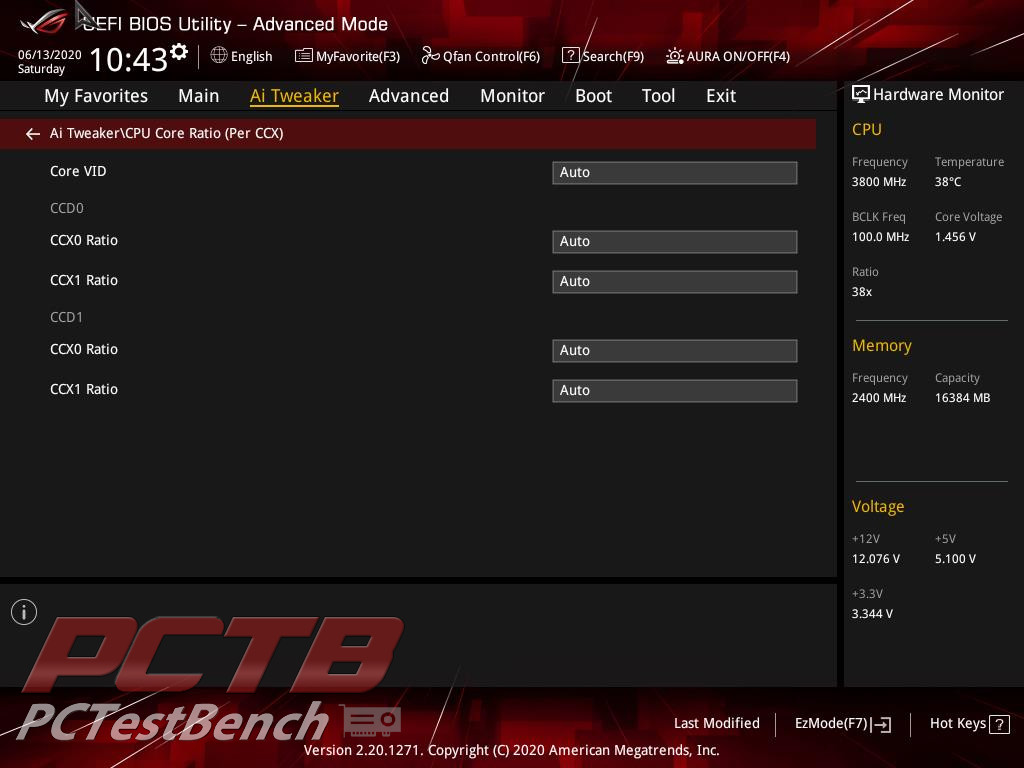Screen dimensions: 1024x768
Task: Click memory capacity 16384 MB
Action: click(962, 398)
